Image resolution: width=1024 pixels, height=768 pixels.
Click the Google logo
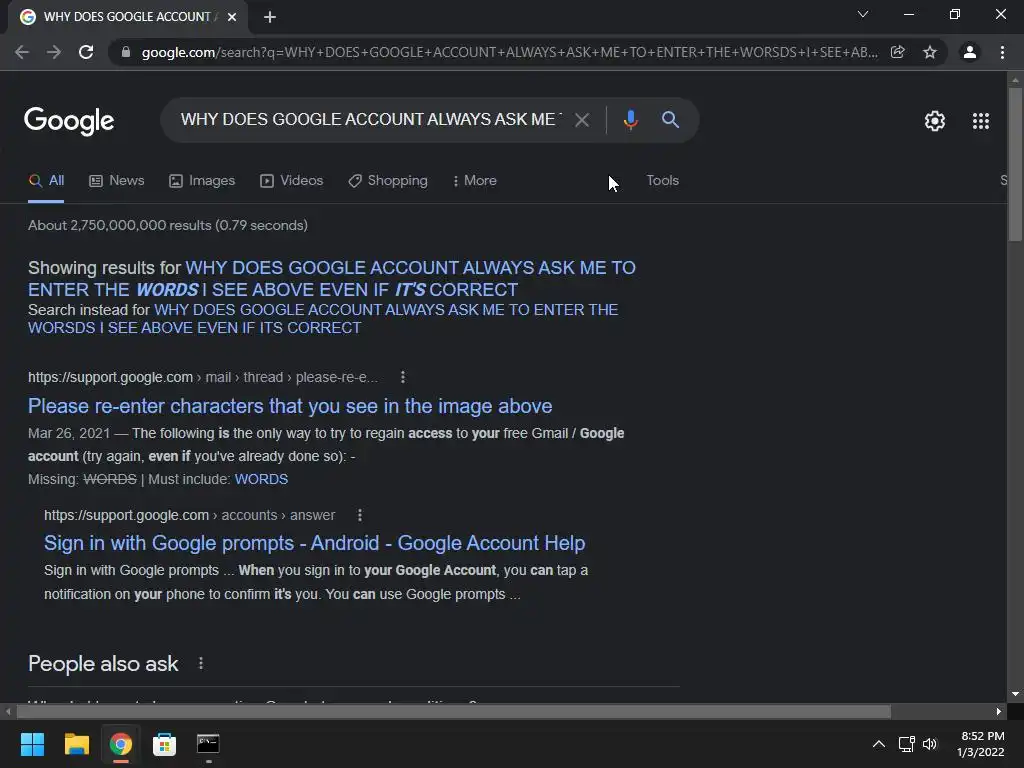click(x=69, y=121)
